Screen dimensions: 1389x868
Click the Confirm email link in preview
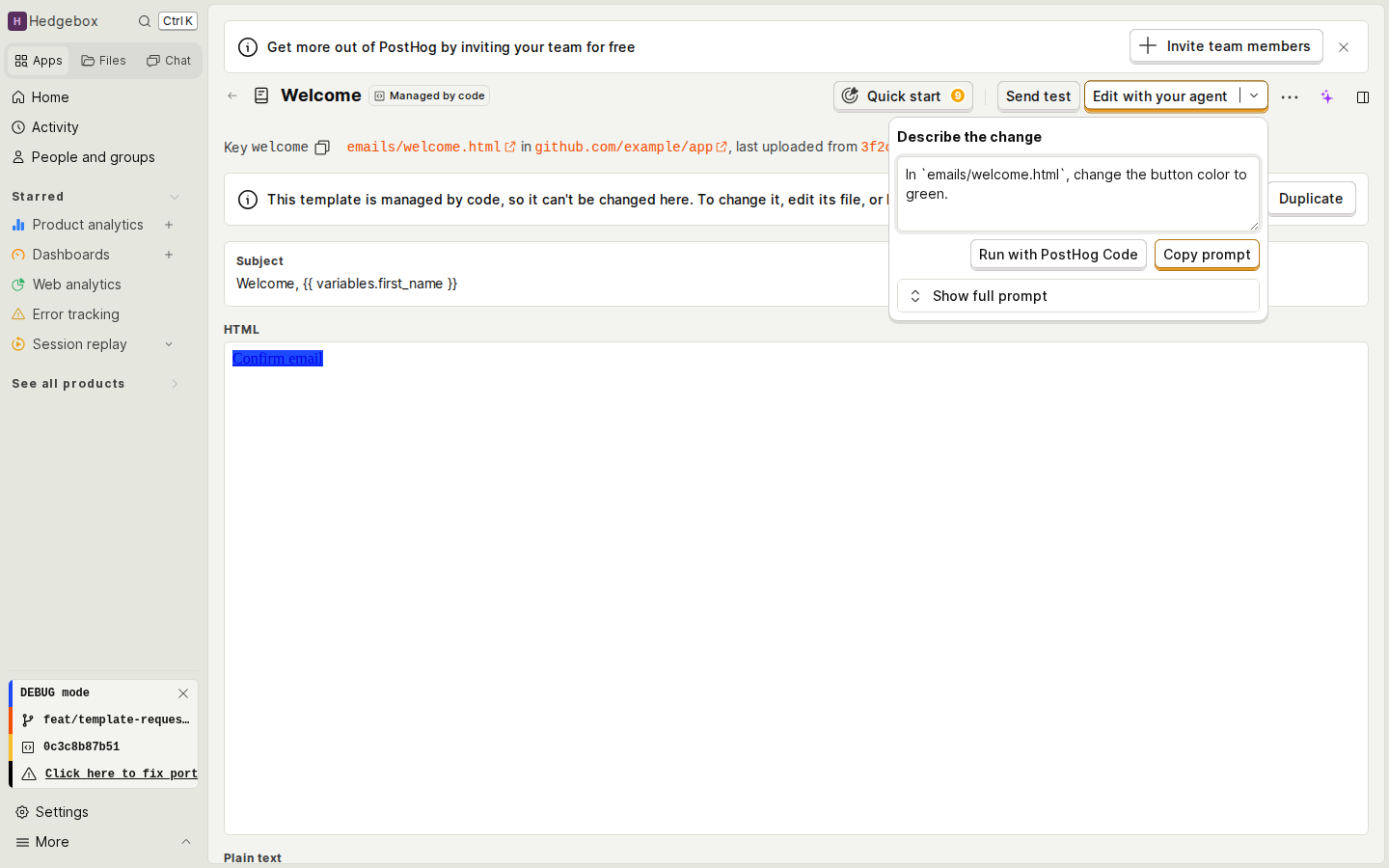[278, 359]
